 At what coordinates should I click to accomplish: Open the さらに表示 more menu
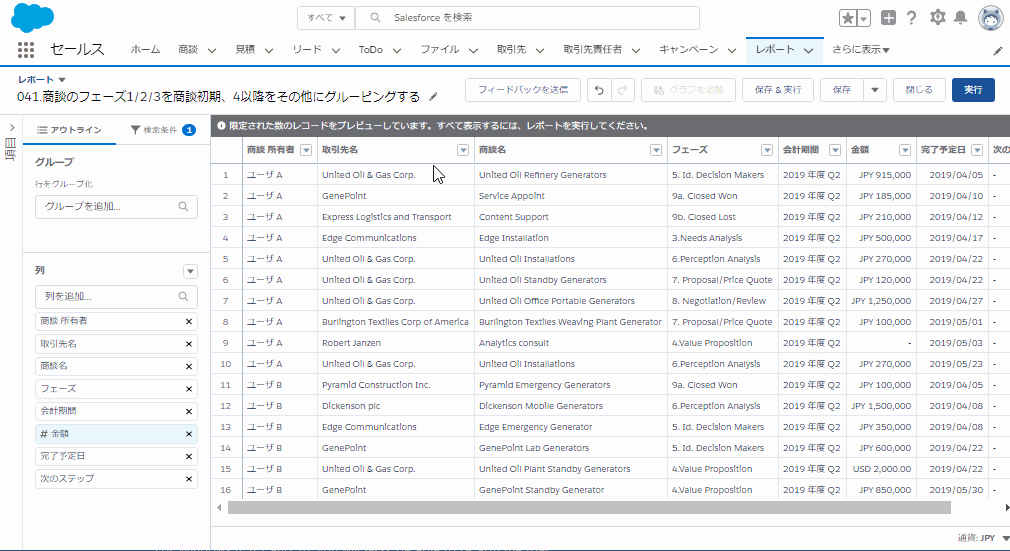pyautogui.click(x=861, y=50)
